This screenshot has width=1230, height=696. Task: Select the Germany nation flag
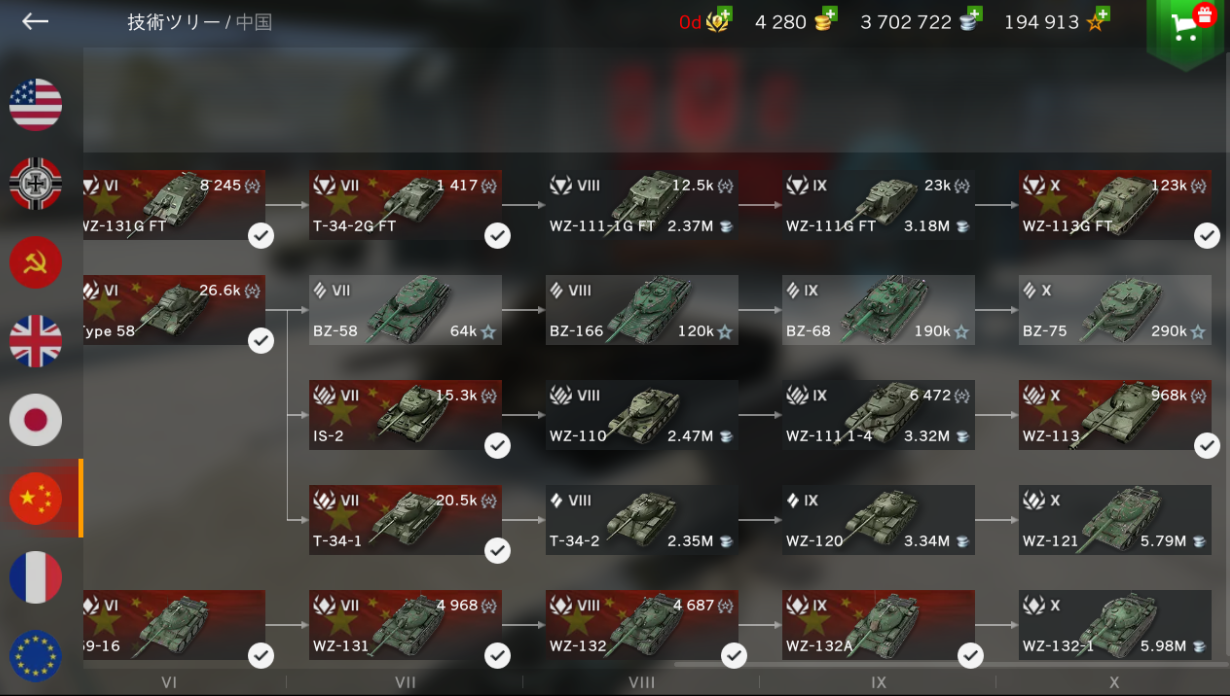point(36,183)
